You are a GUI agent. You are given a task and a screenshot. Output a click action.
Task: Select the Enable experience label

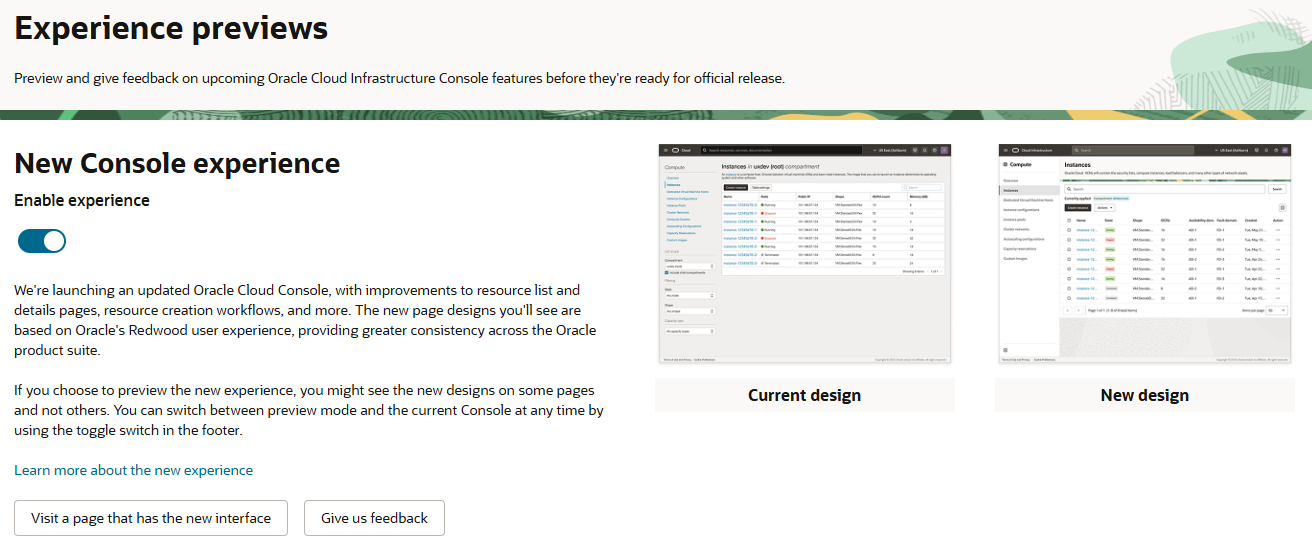point(82,200)
